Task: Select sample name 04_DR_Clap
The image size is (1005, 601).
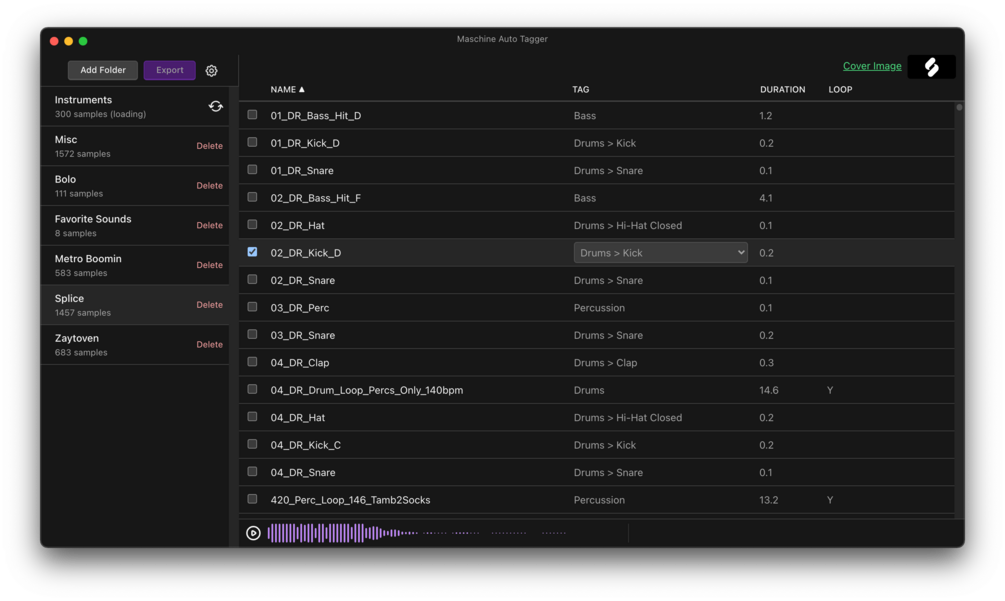Action: tap(299, 363)
